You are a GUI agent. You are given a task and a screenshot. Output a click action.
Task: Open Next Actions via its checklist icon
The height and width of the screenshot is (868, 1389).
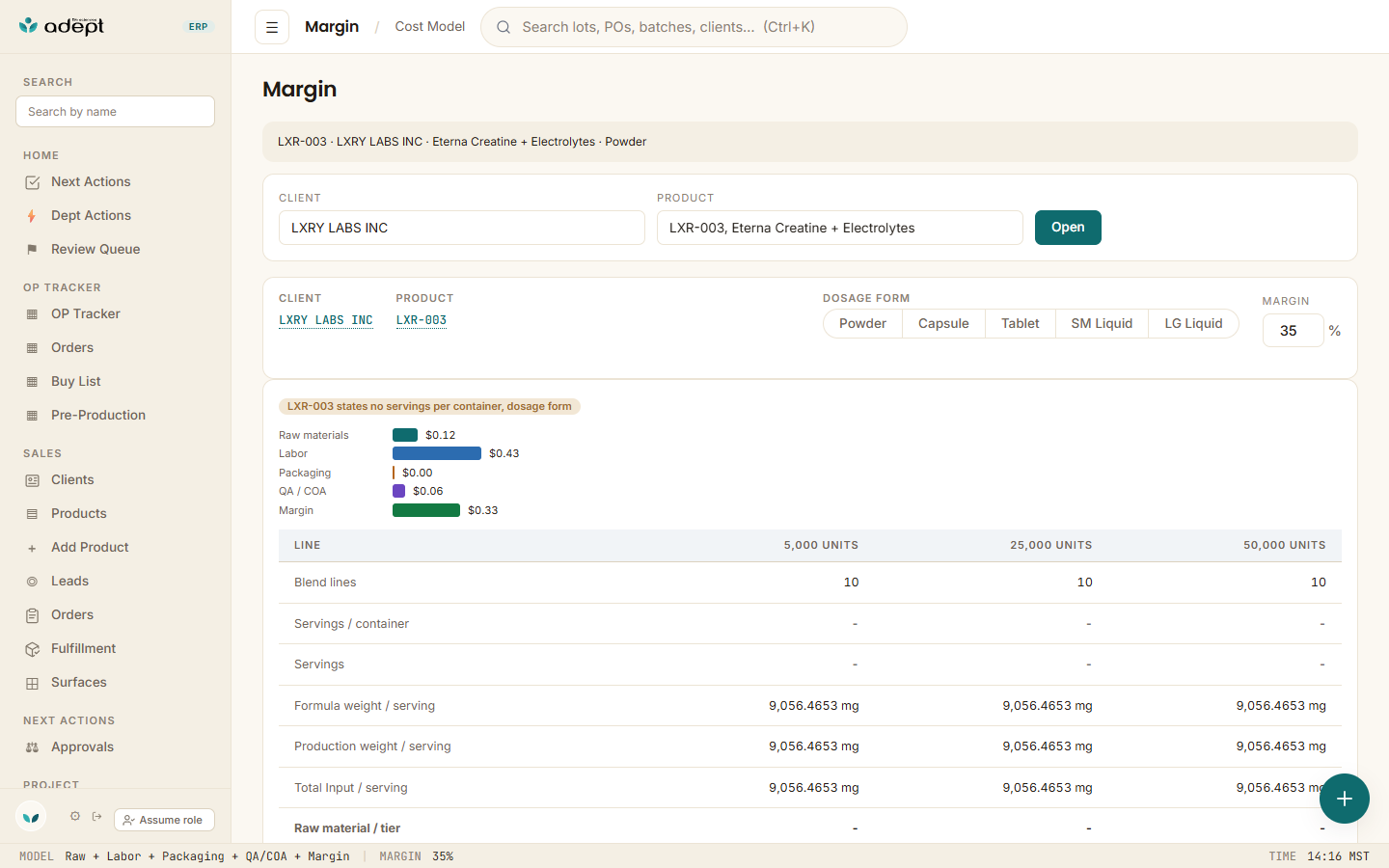(32, 182)
